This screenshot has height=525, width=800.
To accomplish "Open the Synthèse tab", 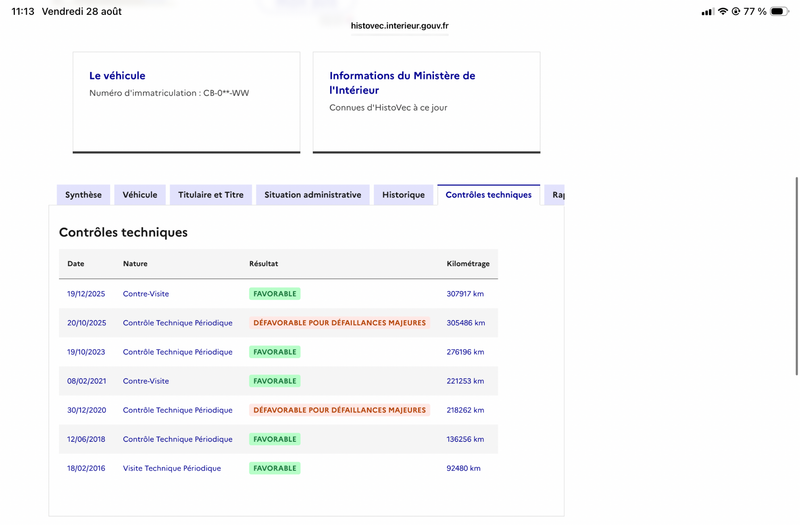I will coord(83,195).
